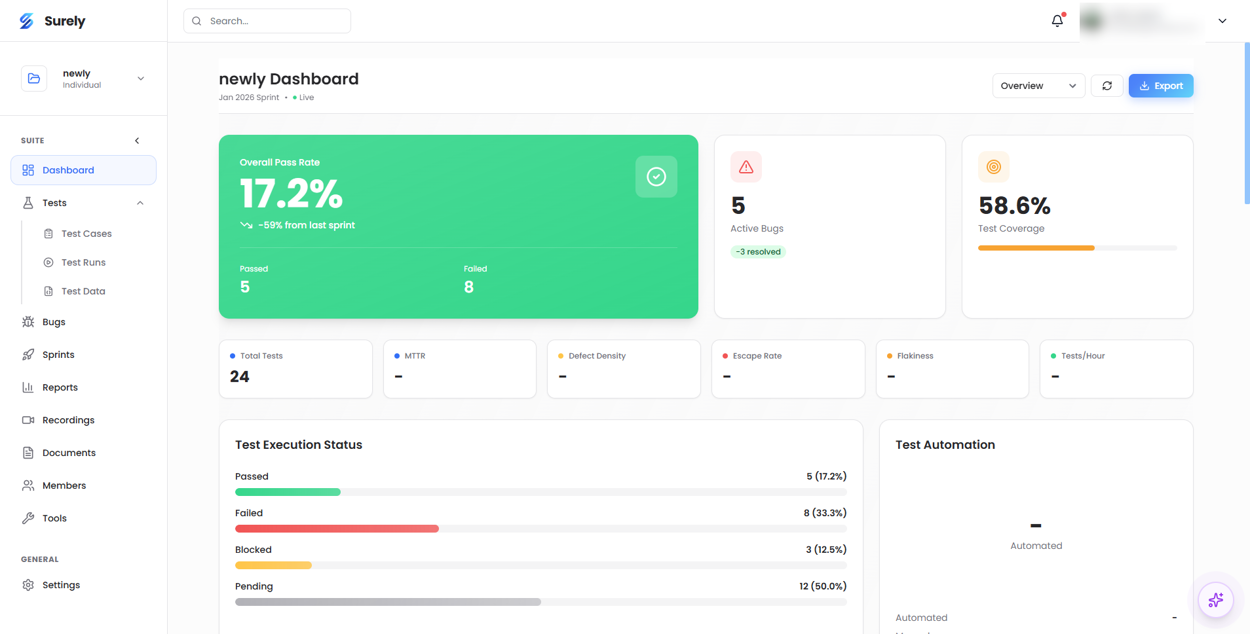The image size is (1250, 634).
Task: Click the Dashboard grid icon in sidebar
Action: [28, 170]
